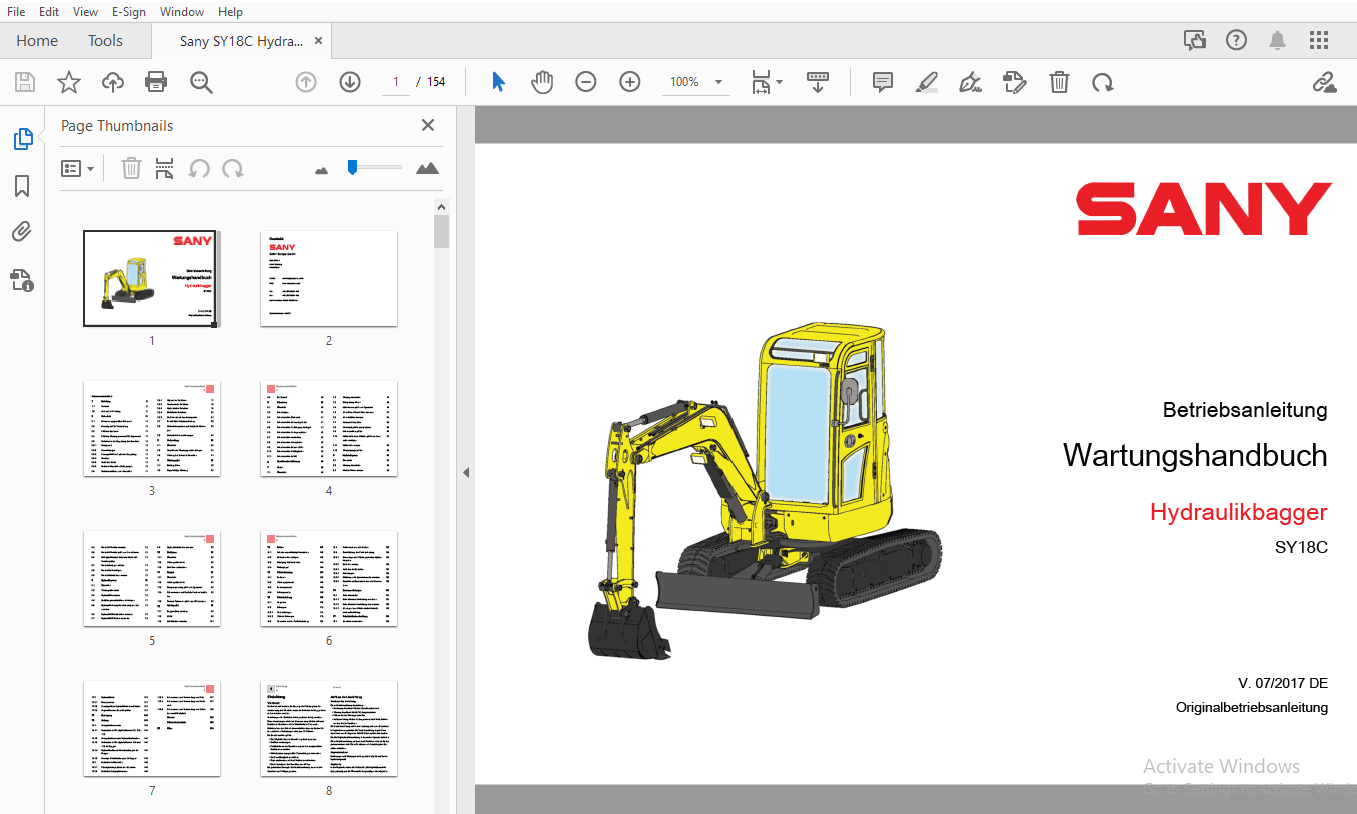Open the Edit PDF tool
The width and height of the screenshot is (1357, 814).
(x=1014, y=82)
